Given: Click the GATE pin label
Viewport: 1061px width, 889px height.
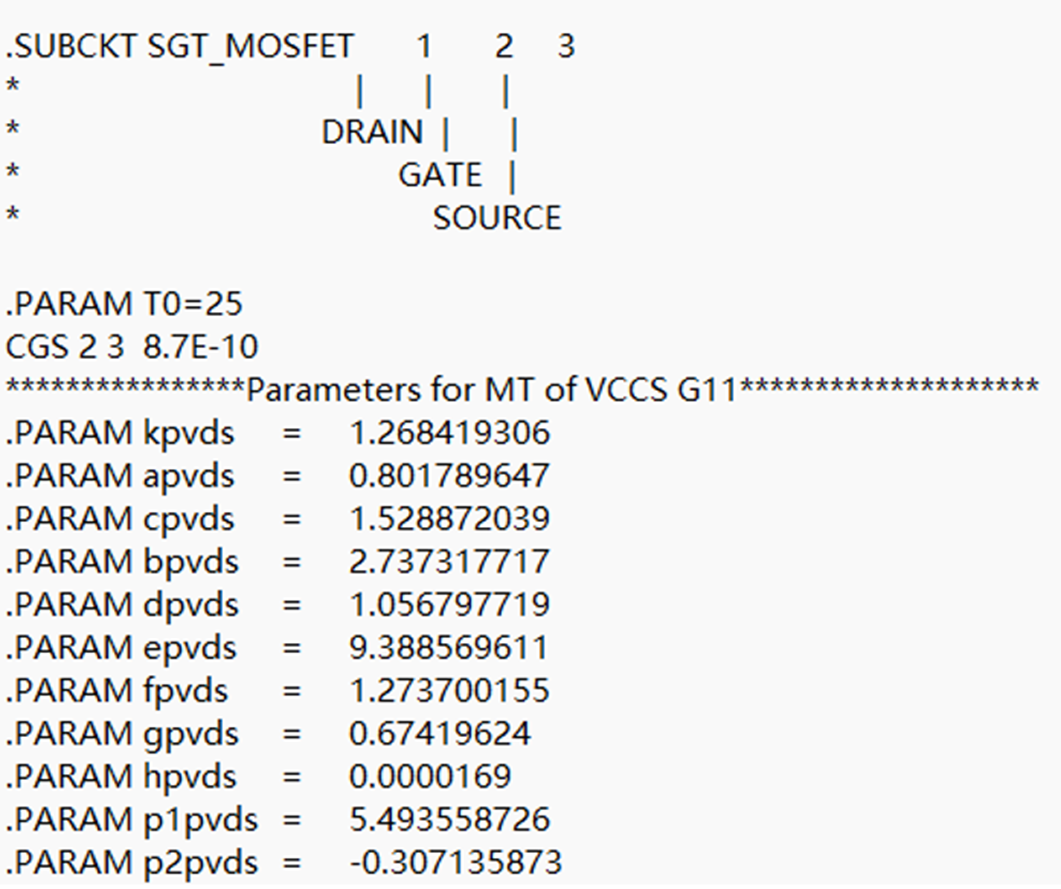Looking at the screenshot, I should [x=440, y=175].
